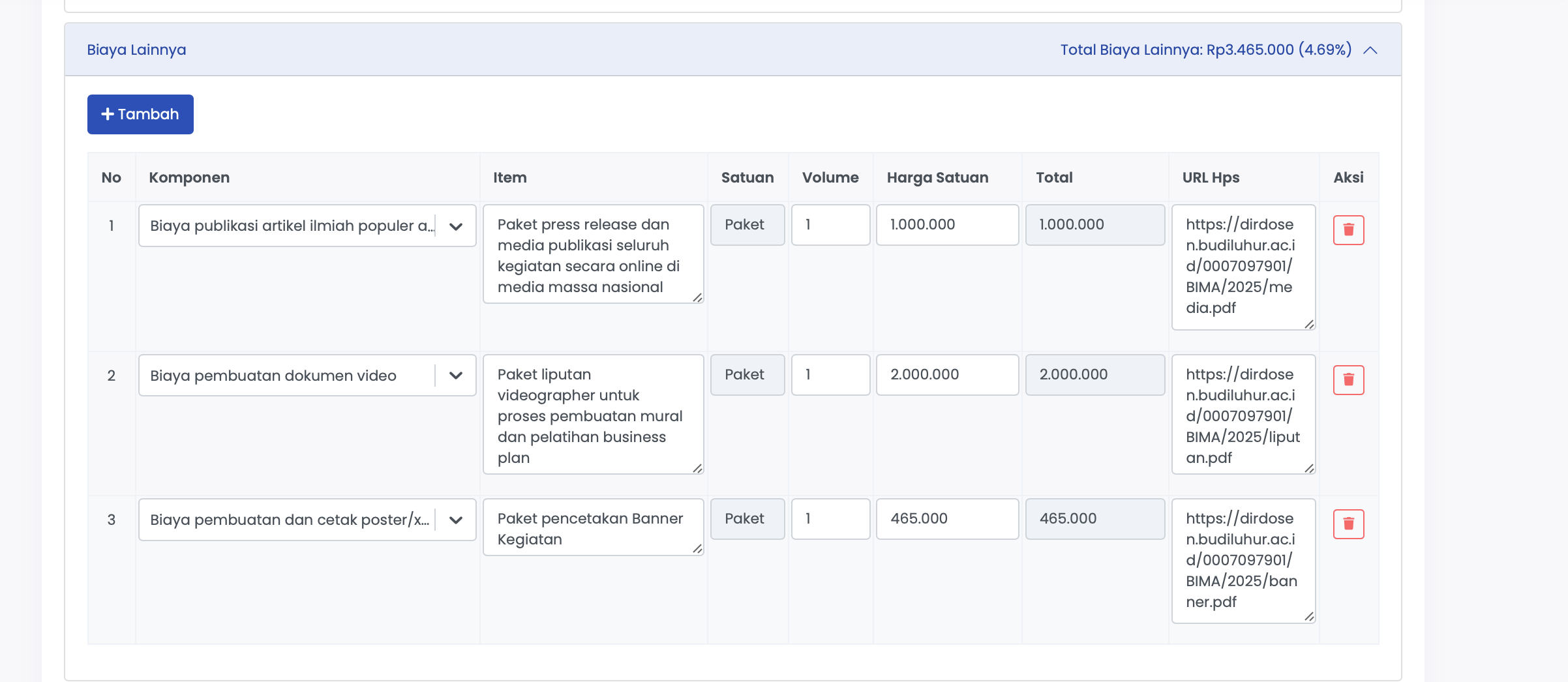Edit the Paket pencetakan Banner item text
Screen dimensions: 1568x682
(x=592, y=528)
